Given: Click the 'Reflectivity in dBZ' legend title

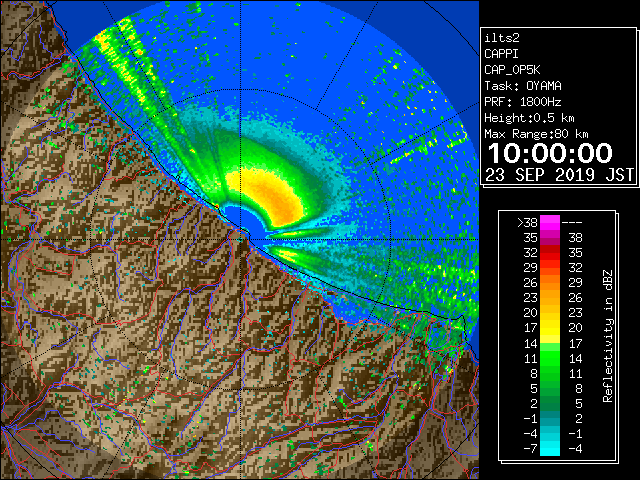Looking at the screenshot, I should point(608,336).
